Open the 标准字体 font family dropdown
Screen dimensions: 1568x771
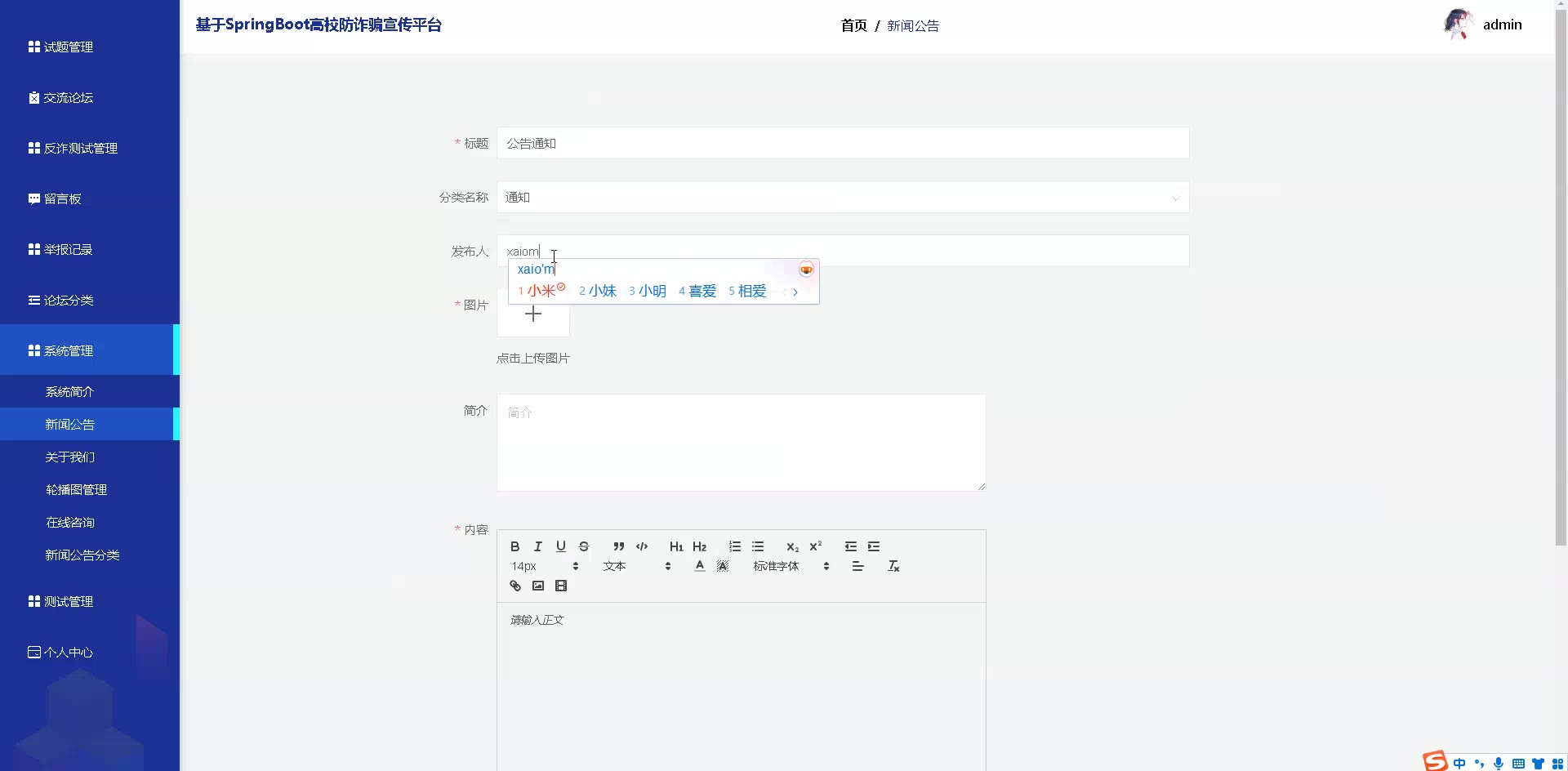791,566
